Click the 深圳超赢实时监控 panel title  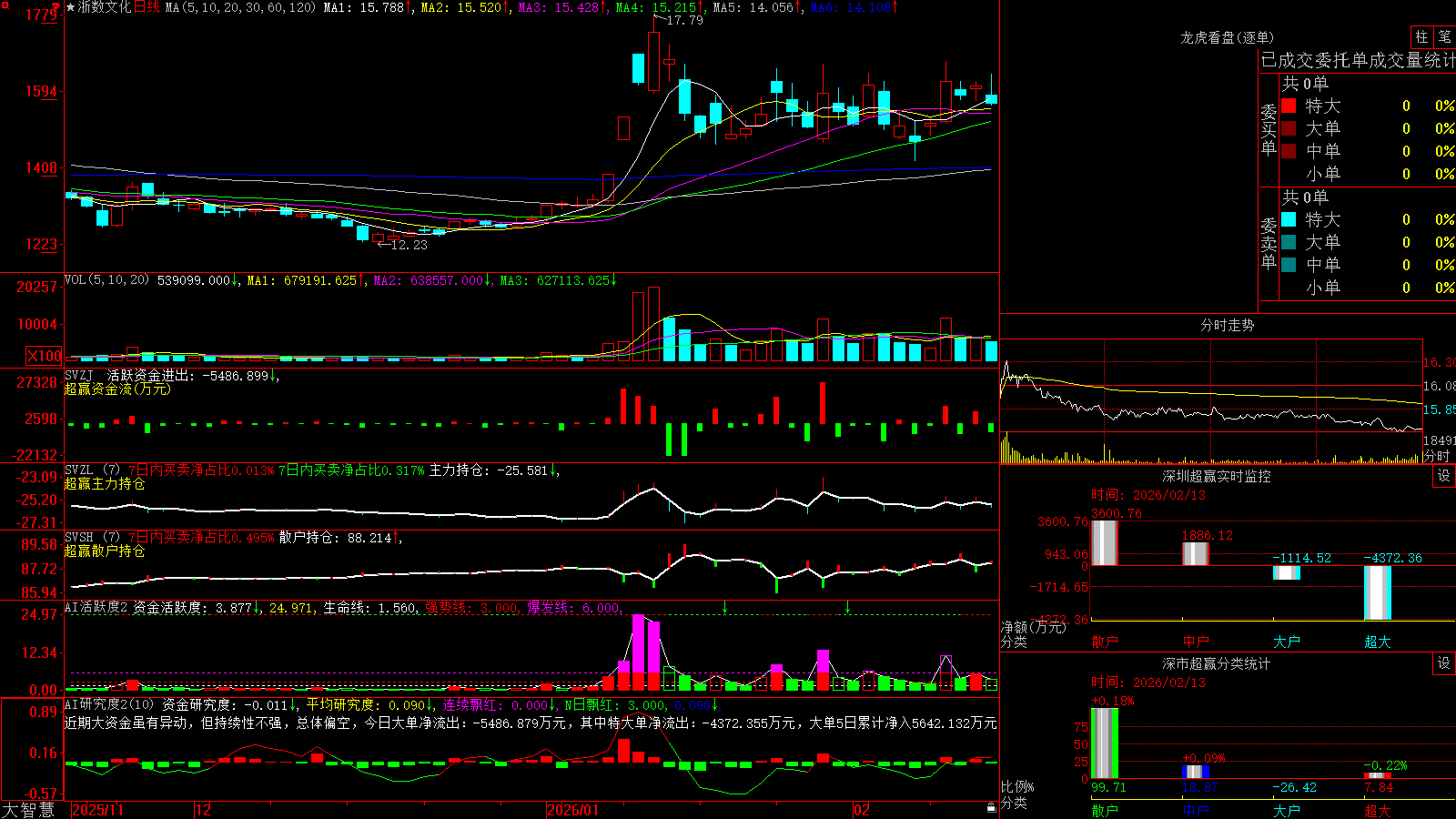pos(1216,476)
